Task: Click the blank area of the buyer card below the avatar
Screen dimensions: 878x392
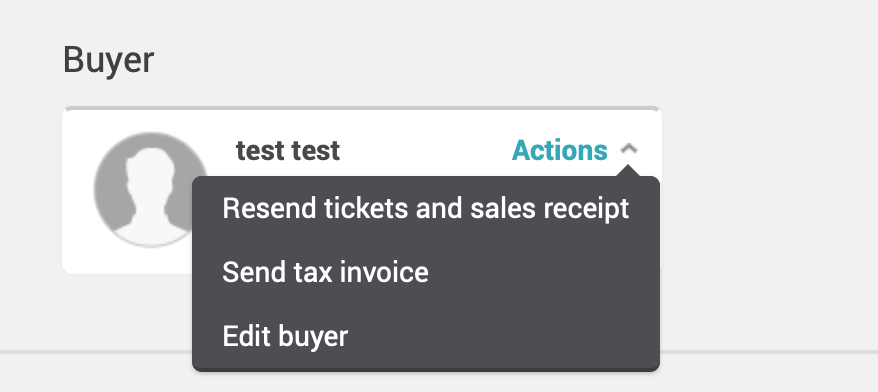Action: pos(127,261)
